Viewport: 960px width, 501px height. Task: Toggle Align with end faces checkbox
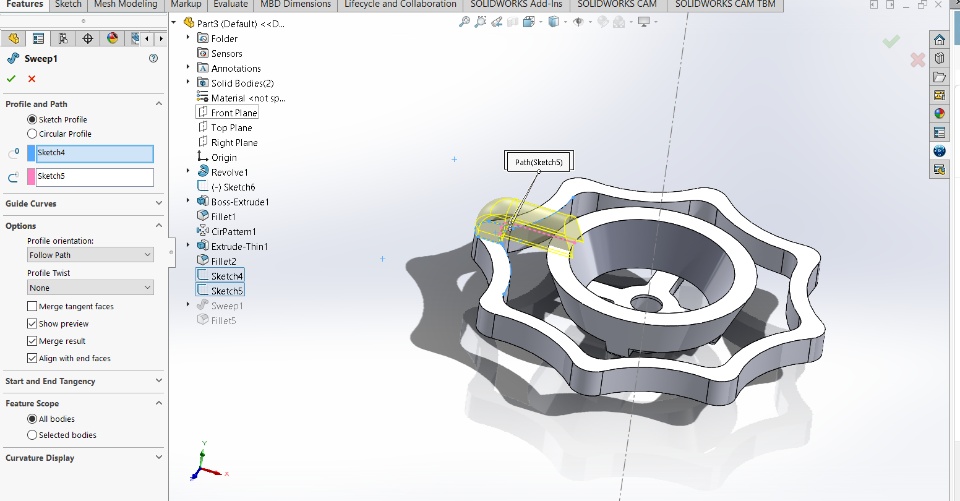[32, 358]
